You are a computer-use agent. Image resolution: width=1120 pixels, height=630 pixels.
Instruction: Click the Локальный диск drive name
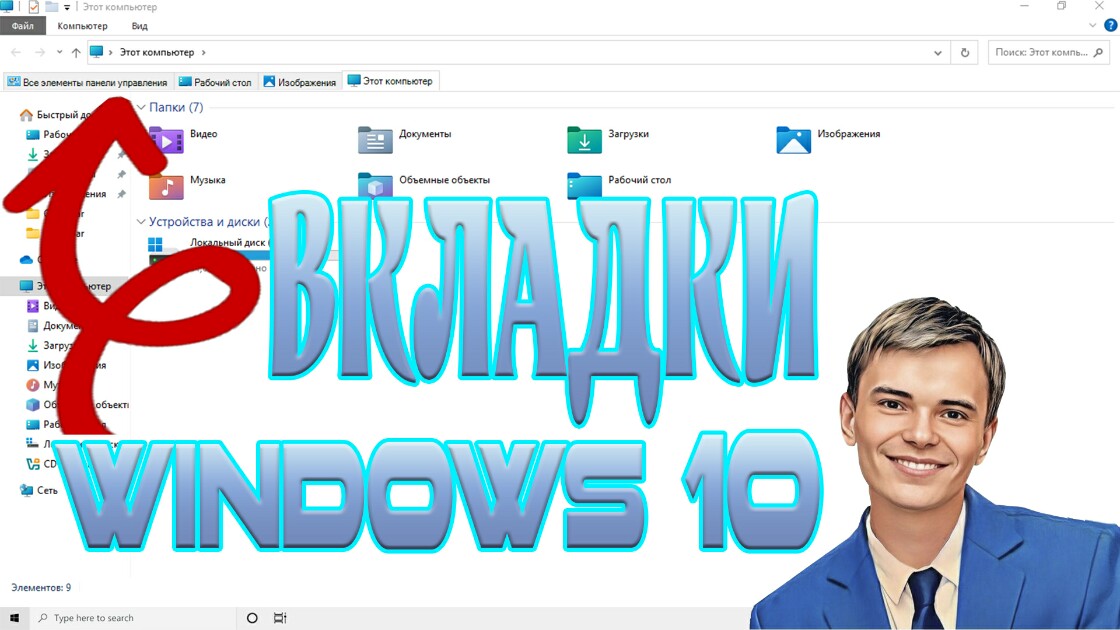[228, 242]
